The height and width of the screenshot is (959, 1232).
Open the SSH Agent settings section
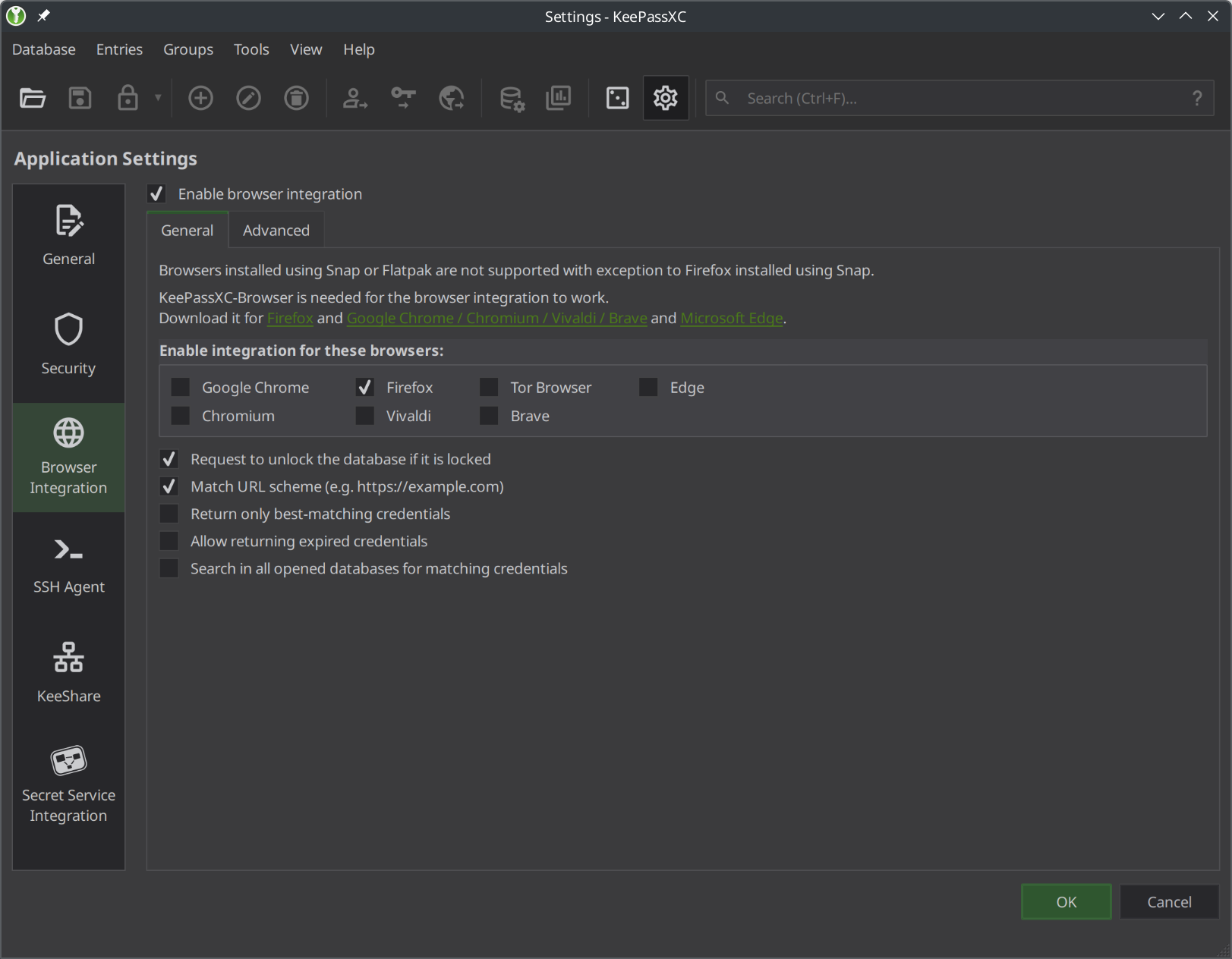tap(68, 566)
